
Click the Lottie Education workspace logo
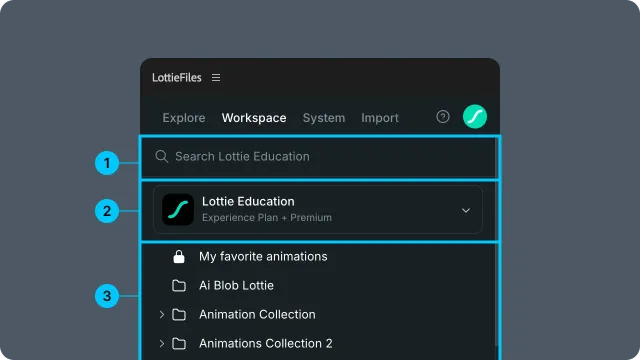(x=178, y=209)
